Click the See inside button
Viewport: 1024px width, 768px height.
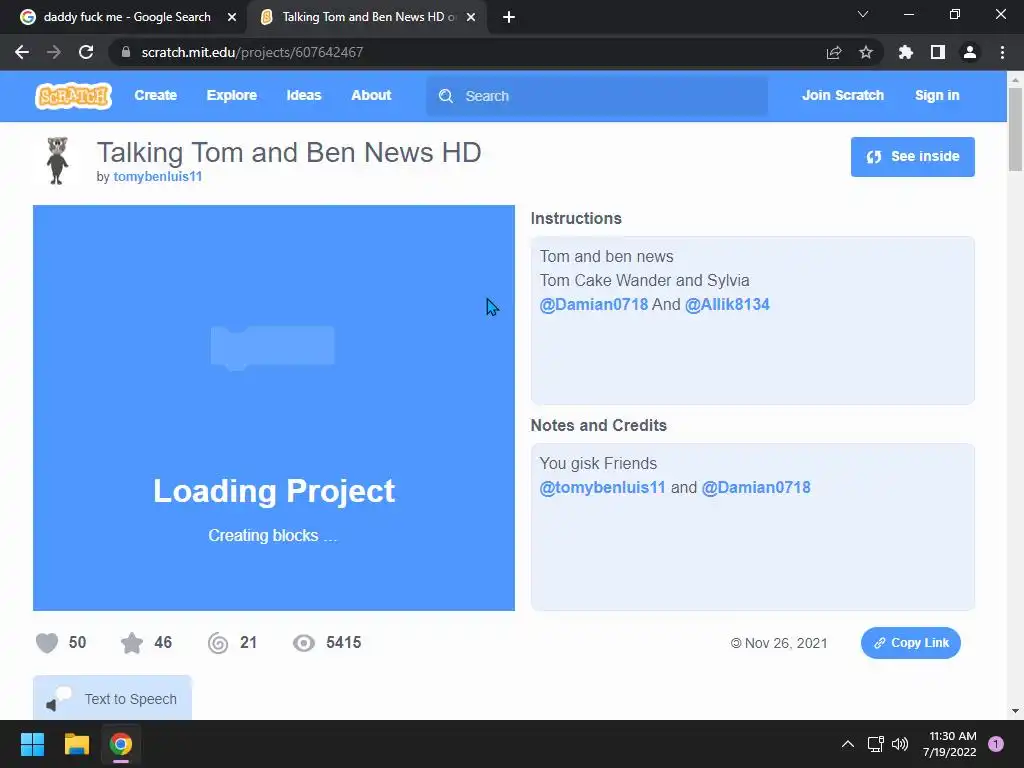912,157
